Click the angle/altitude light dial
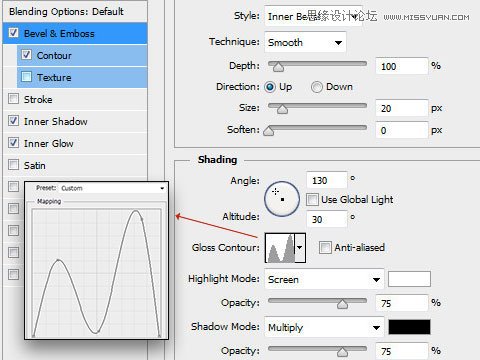Screen dimensions: 480x360 click(282, 199)
